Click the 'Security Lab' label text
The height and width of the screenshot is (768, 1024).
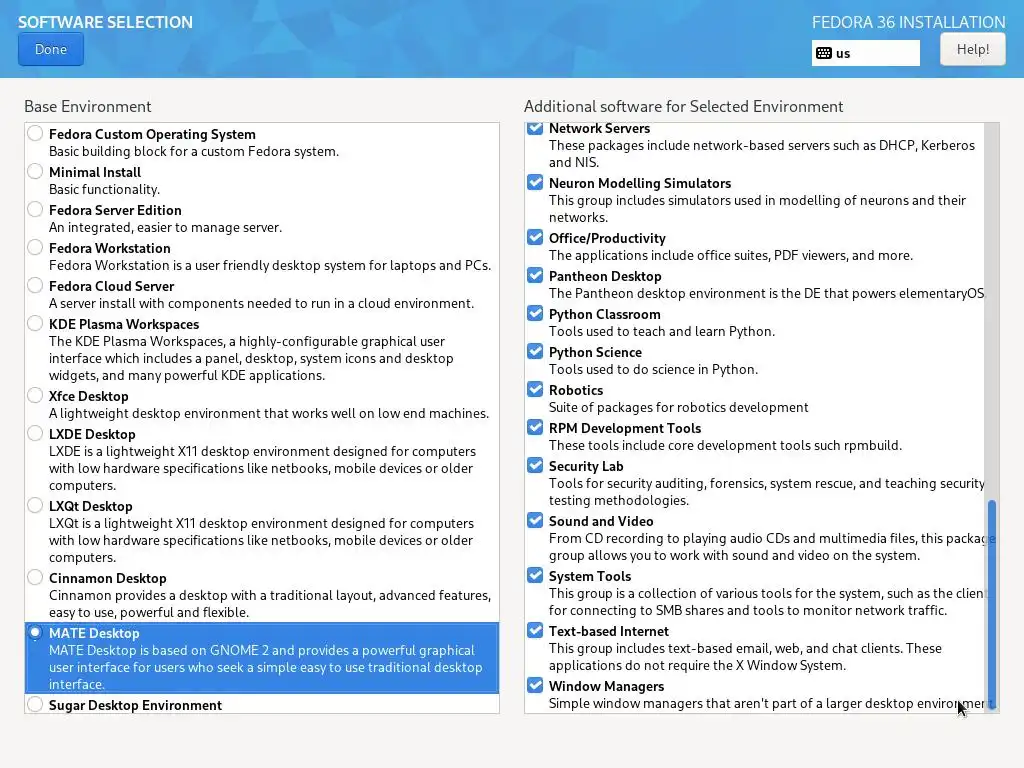586,466
